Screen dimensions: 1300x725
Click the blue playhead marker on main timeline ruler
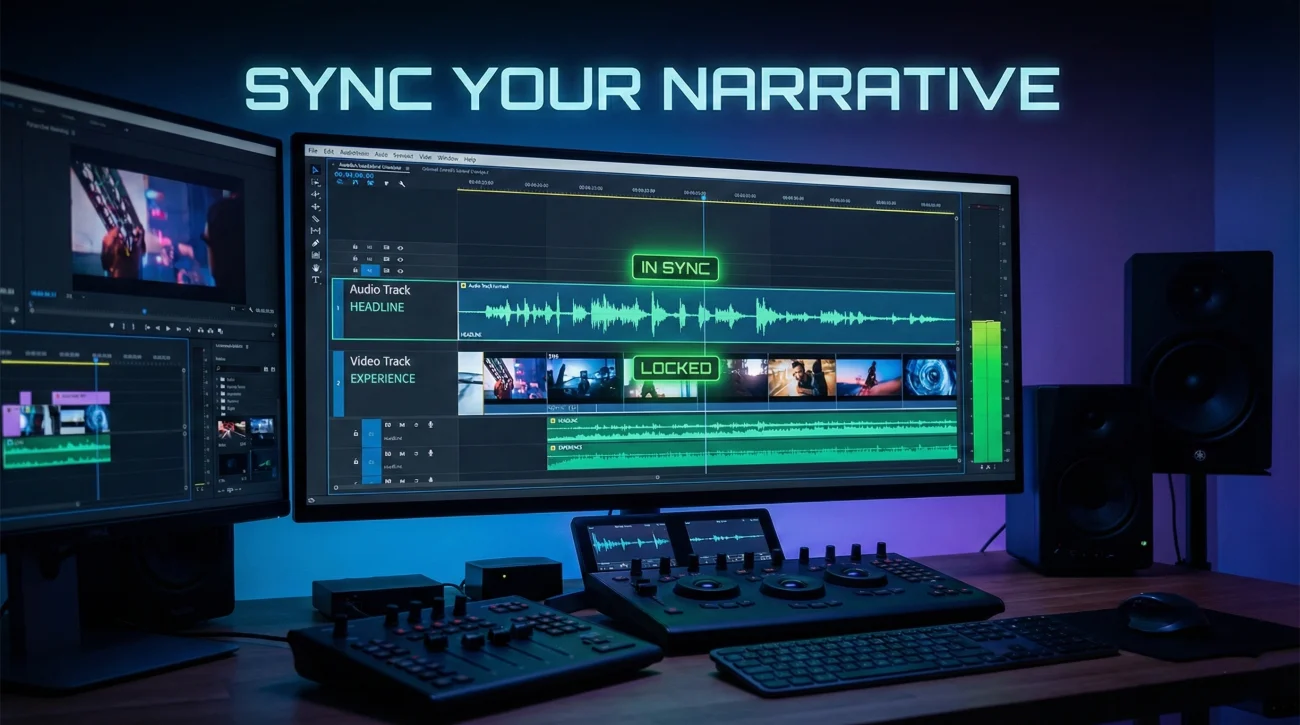coord(703,196)
